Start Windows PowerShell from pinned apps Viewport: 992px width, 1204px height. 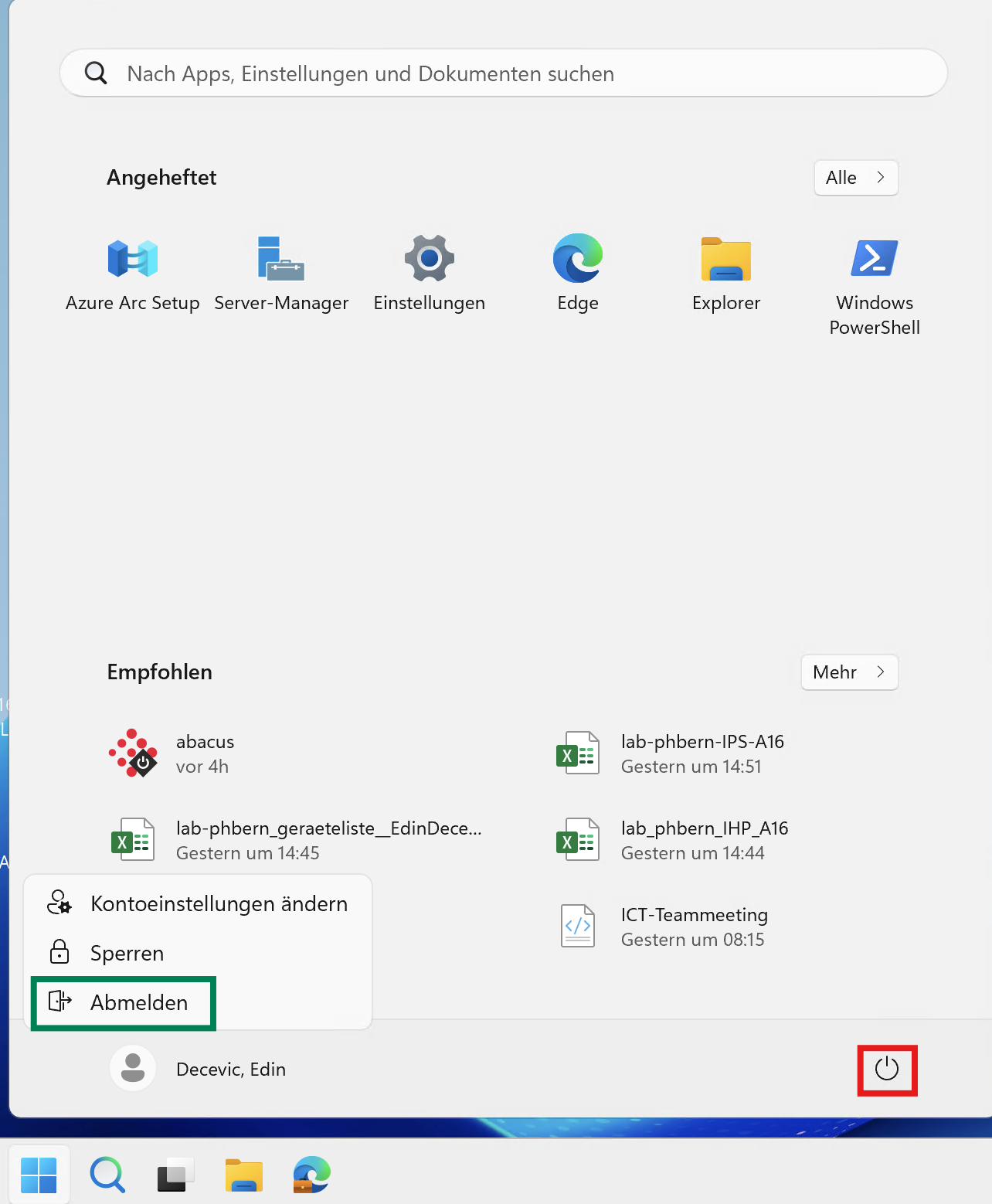pos(875,282)
